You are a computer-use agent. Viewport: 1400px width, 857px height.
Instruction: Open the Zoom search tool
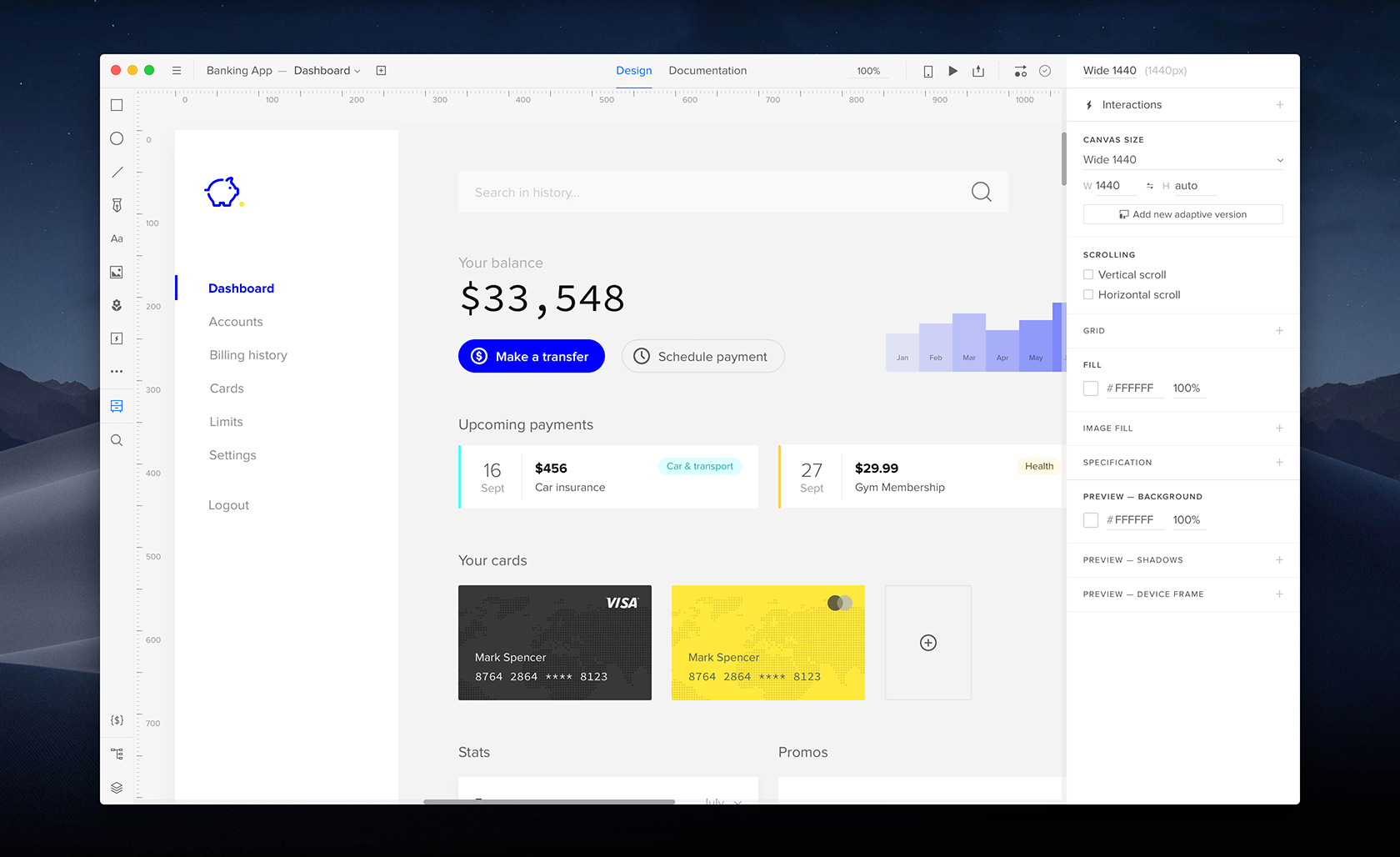coord(117,440)
